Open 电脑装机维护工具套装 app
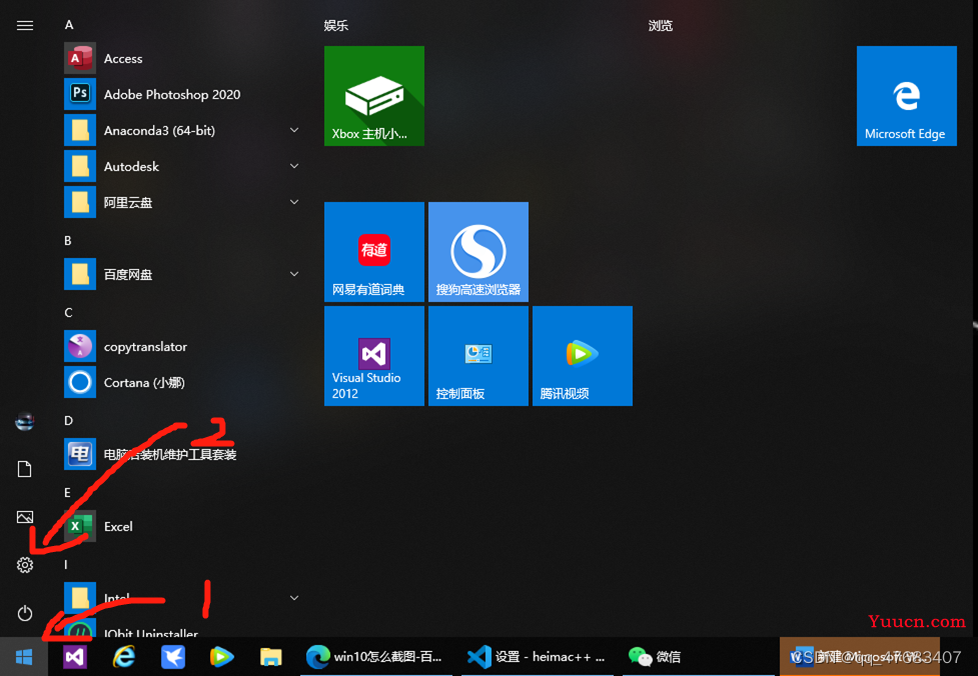Screen dimensions: 978x676 tap(182, 454)
